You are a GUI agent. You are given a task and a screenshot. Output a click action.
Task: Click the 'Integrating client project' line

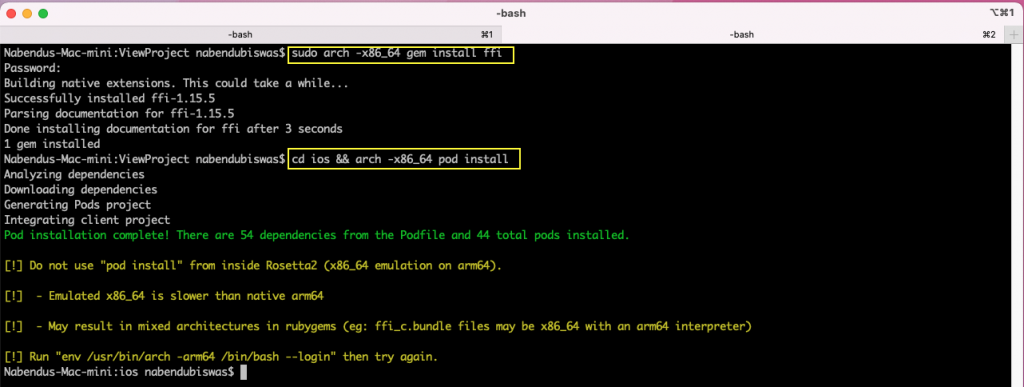(x=87, y=221)
